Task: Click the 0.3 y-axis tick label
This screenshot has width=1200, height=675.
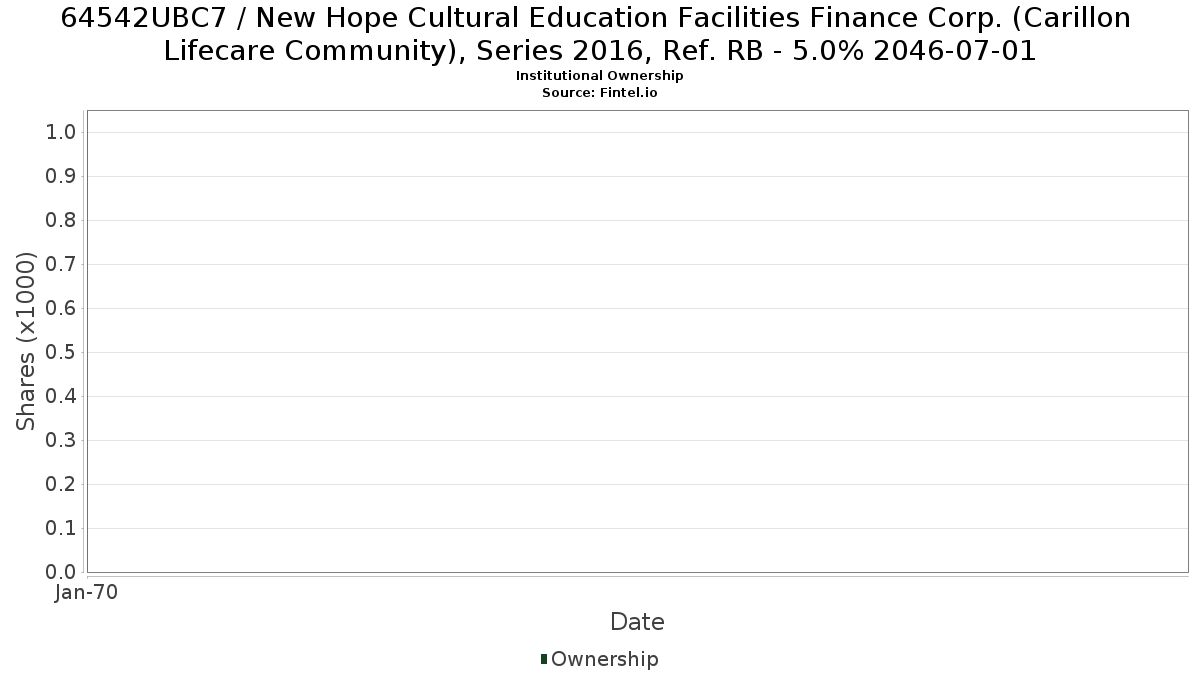Action: click(62, 441)
